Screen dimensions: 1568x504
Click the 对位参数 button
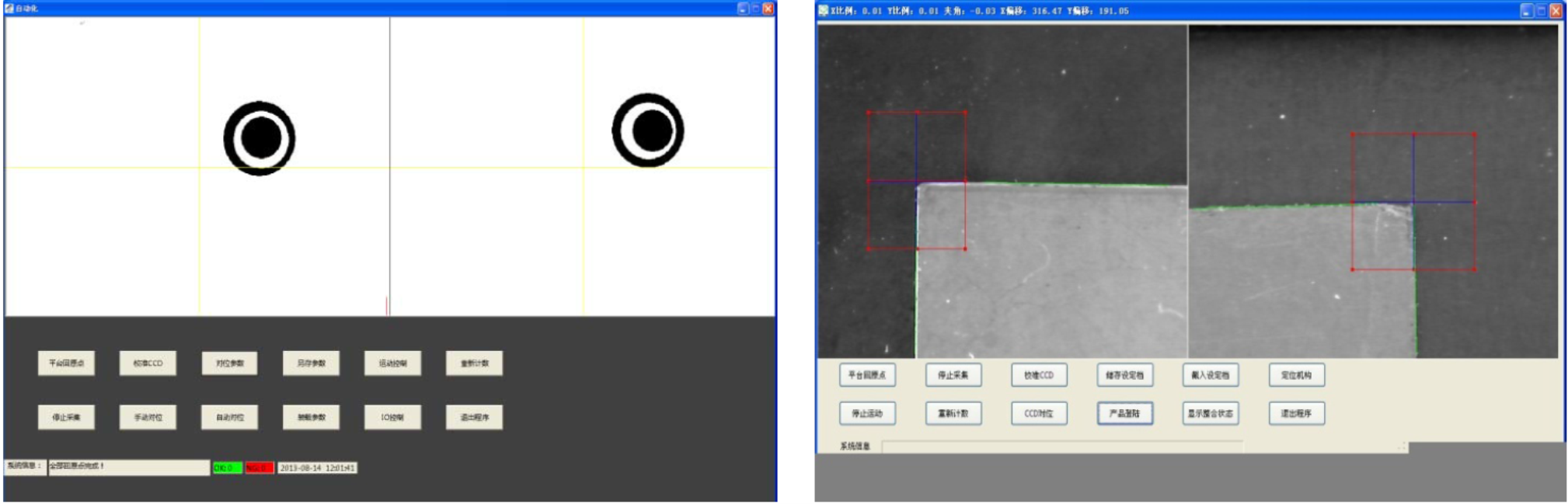(x=229, y=363)
